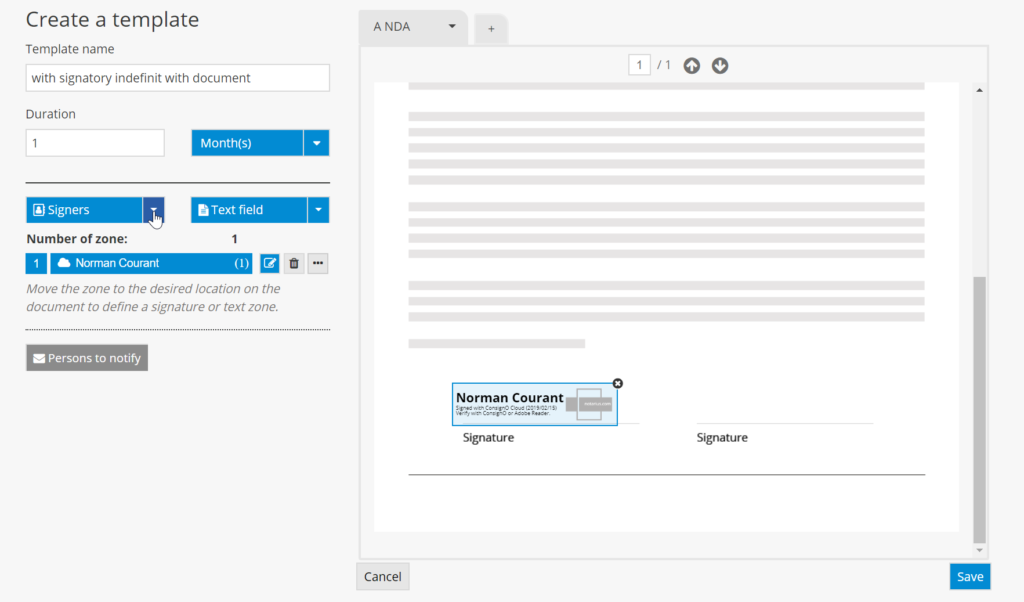
Task: Click the Persons to notify button
Action: (87, 358)
